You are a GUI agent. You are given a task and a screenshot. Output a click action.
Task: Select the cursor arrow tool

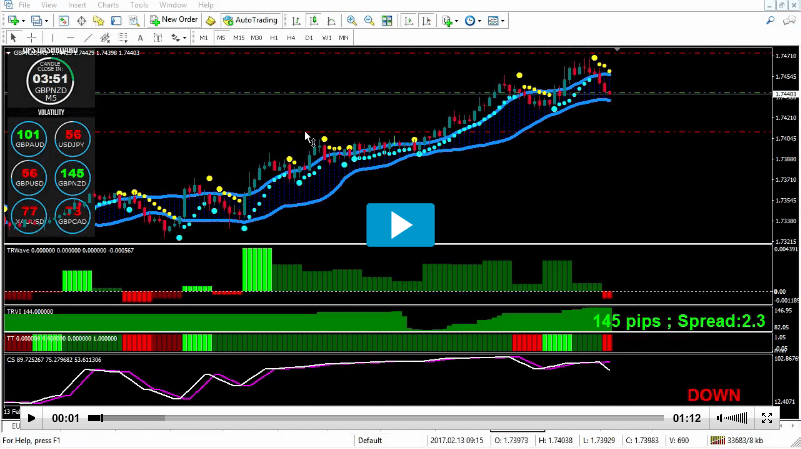pyautogui.click(x=14, y=37)
